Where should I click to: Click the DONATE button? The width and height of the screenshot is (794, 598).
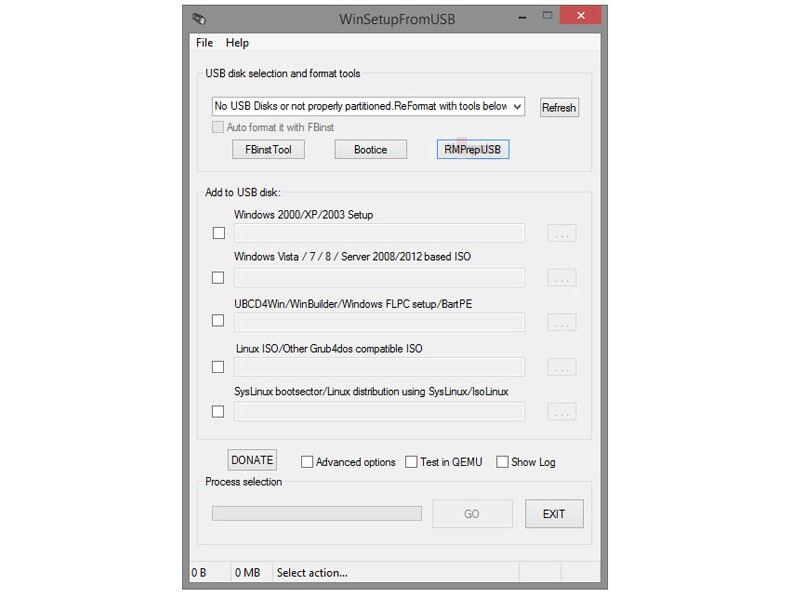[252, 460]
